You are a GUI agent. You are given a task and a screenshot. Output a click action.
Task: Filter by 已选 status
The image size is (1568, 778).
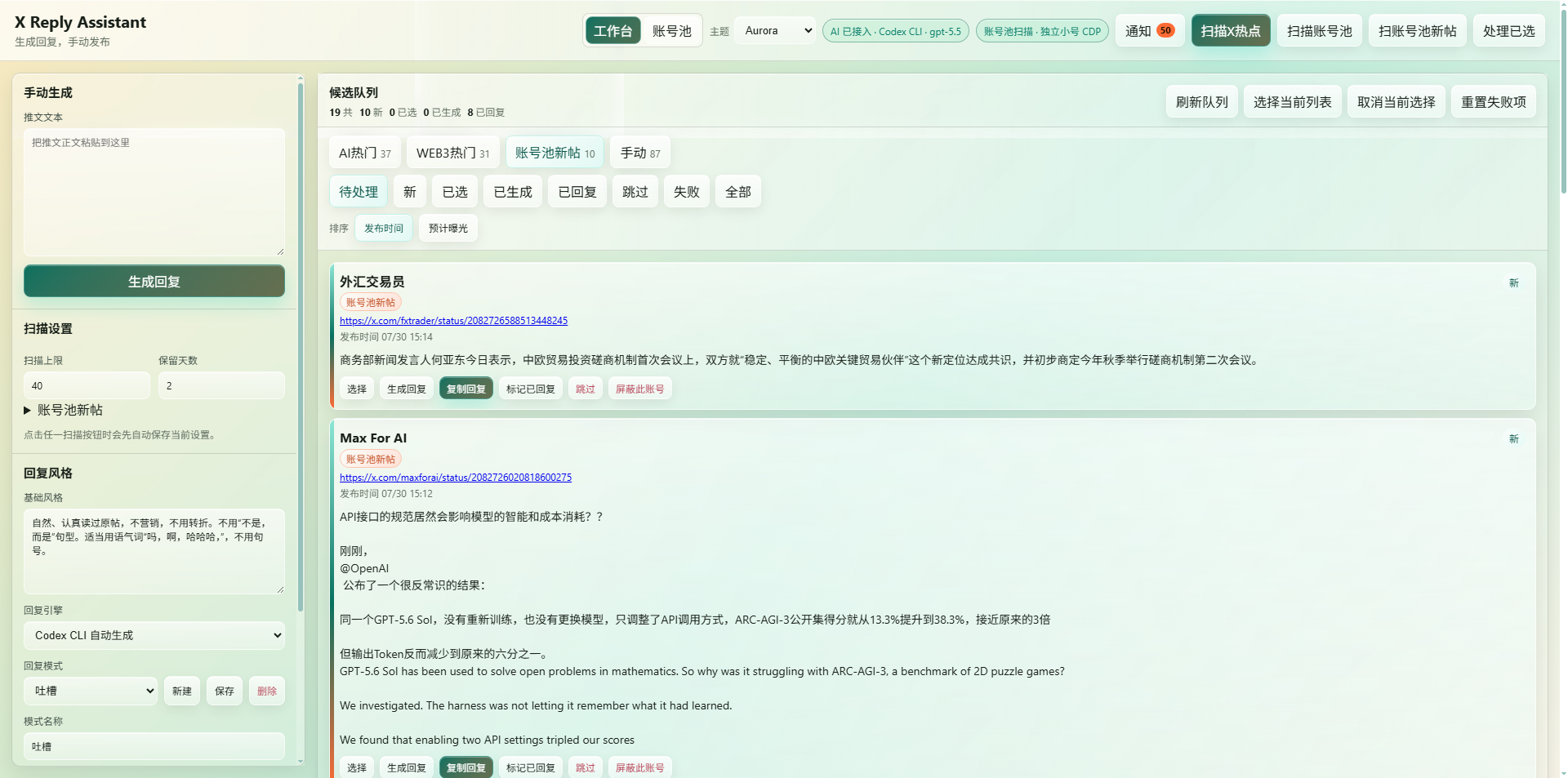point(455,192)
